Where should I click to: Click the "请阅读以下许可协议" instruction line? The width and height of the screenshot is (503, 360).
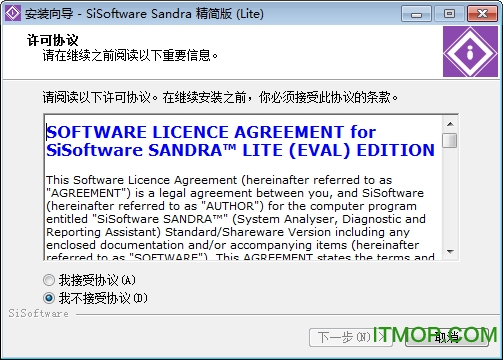220,97
